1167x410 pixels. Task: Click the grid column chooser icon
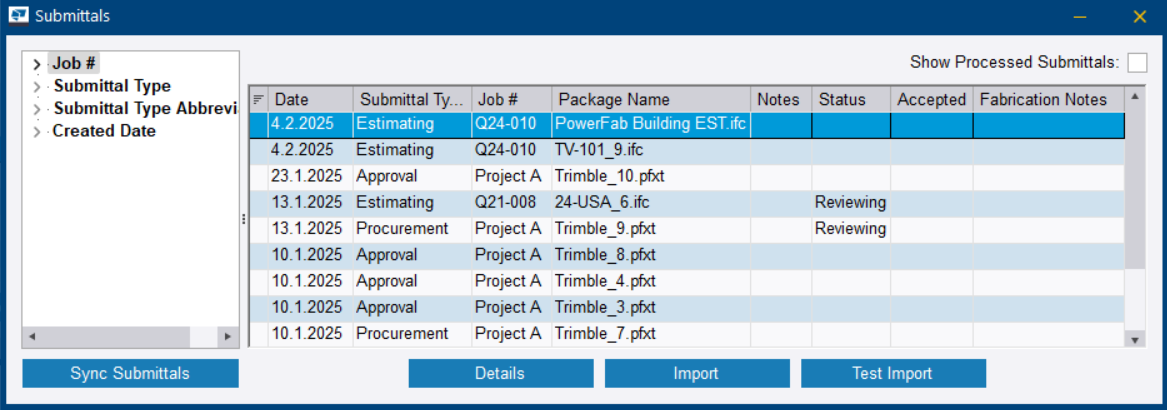tap(258, 99)
